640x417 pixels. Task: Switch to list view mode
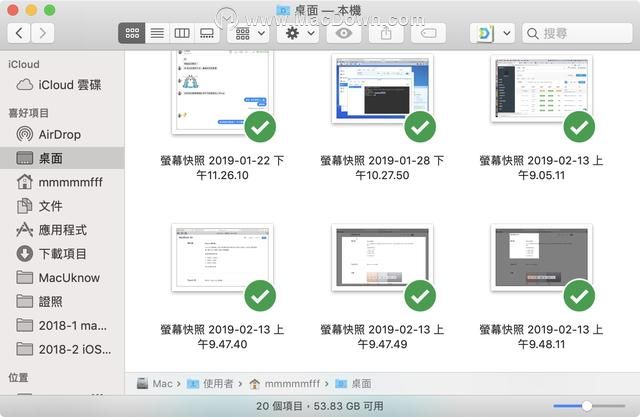coord(157,33)
